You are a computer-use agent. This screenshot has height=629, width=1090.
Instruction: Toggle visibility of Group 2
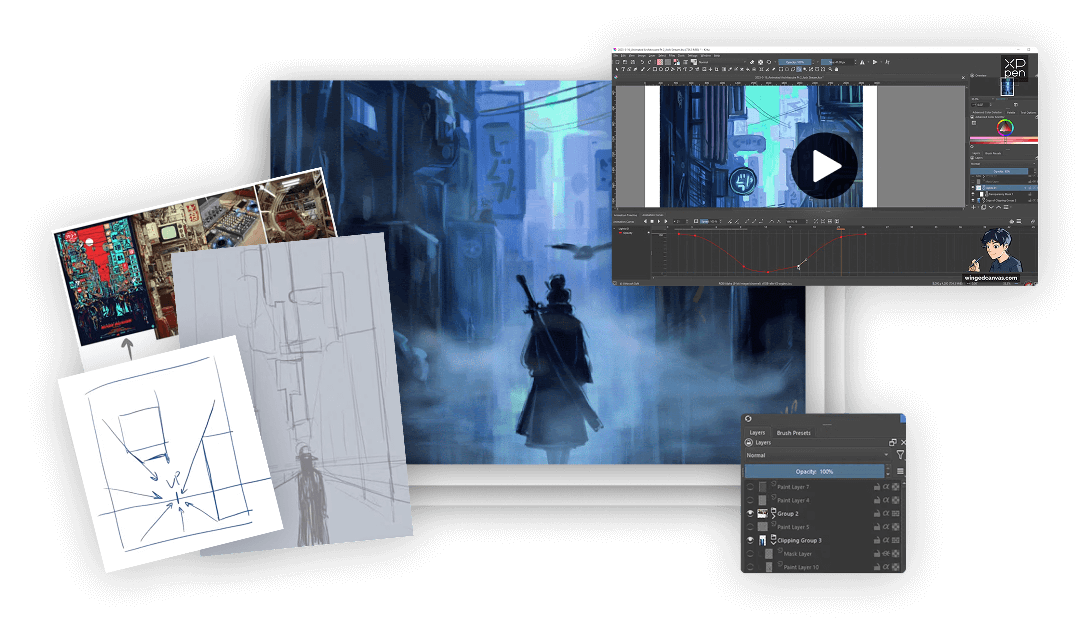coord(749,513)
